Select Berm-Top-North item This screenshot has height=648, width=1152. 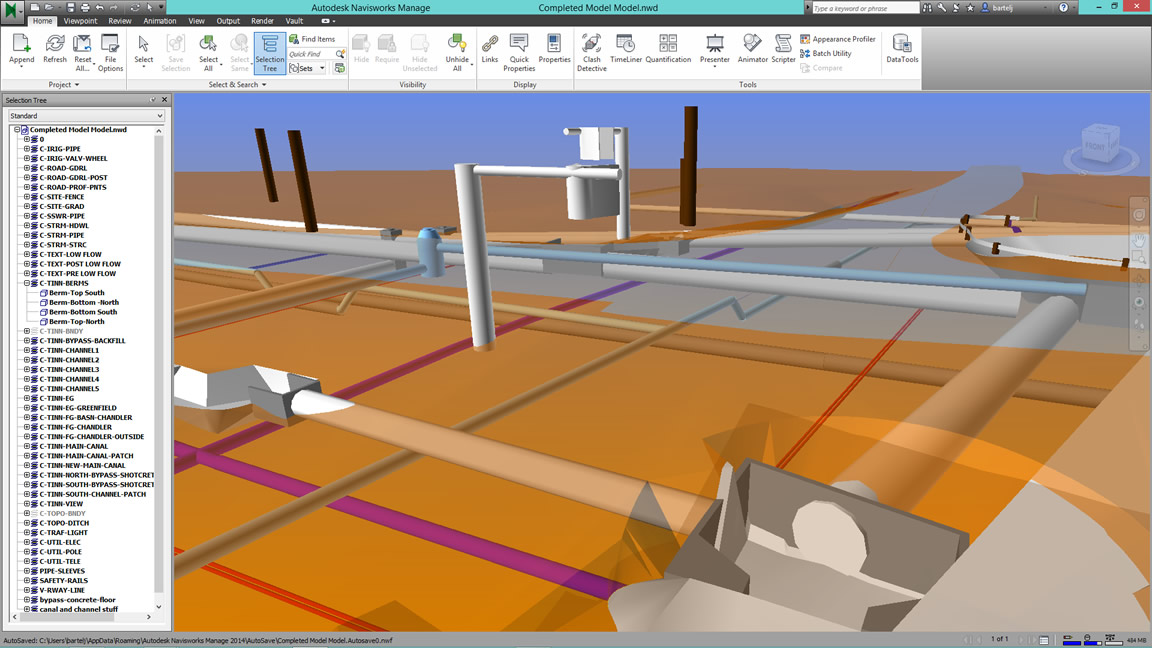point(76,321)
